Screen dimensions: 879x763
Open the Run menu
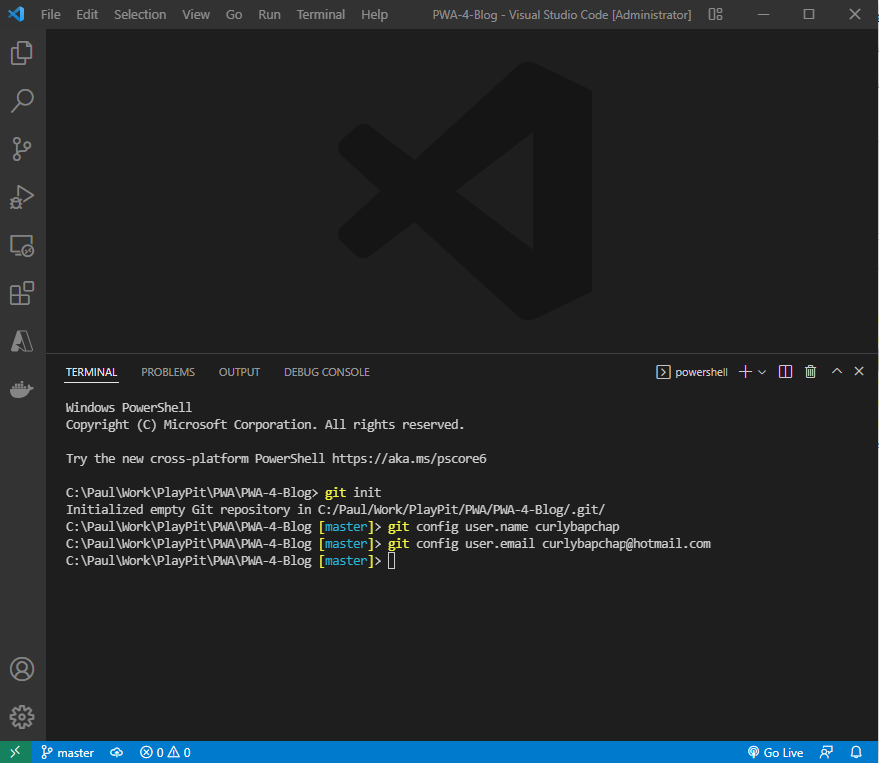pyautogui.click(x=268, y=14)
